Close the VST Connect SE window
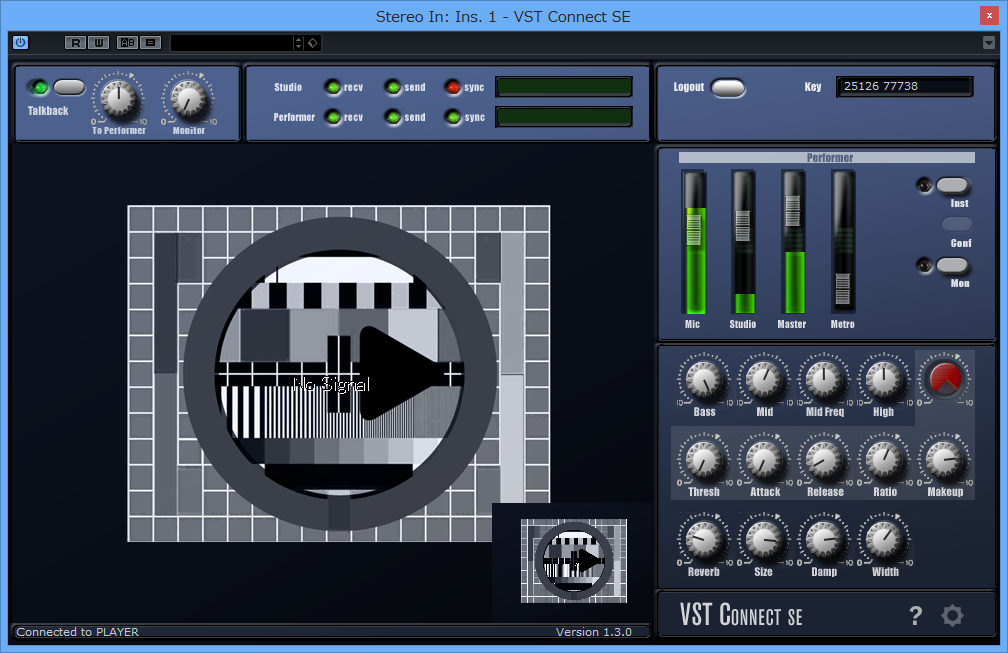This screenshot has height=653, width=1008. coord(989,16)
